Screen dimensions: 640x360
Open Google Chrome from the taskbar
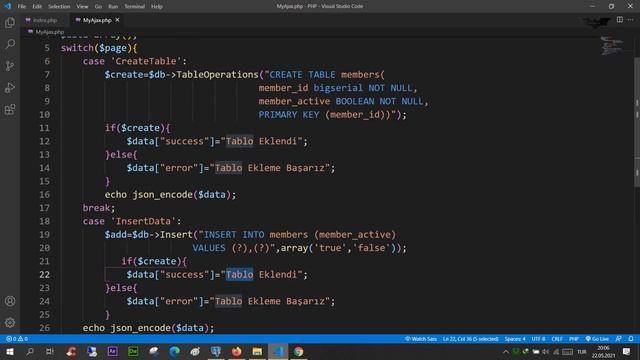[298, 351]
